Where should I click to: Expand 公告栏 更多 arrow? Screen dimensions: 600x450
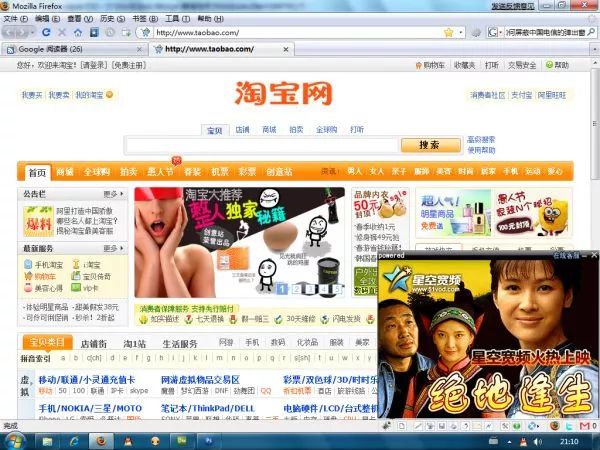coord(122,194)
